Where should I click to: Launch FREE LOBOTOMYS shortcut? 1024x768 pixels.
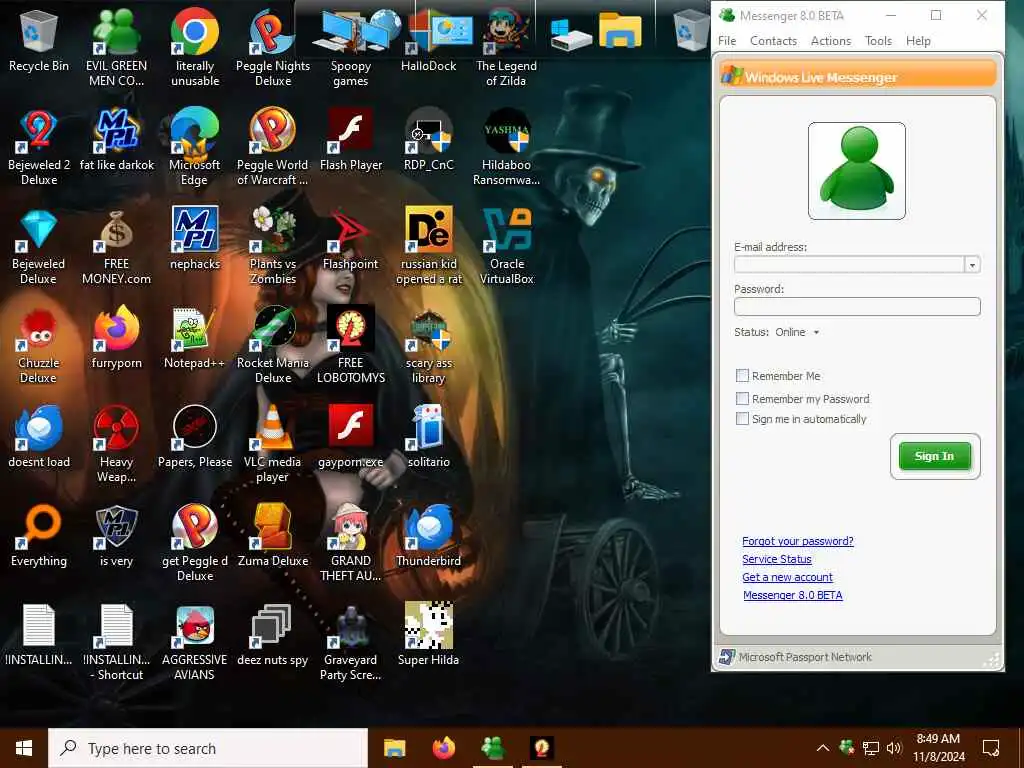(x=351, y=346)
